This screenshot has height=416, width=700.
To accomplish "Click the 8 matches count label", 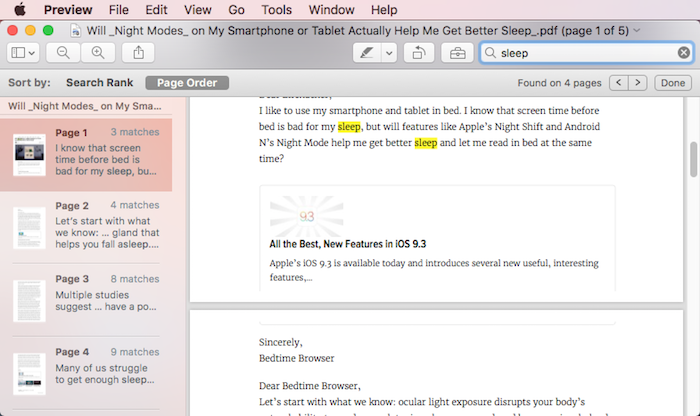I will coord(135,279).
